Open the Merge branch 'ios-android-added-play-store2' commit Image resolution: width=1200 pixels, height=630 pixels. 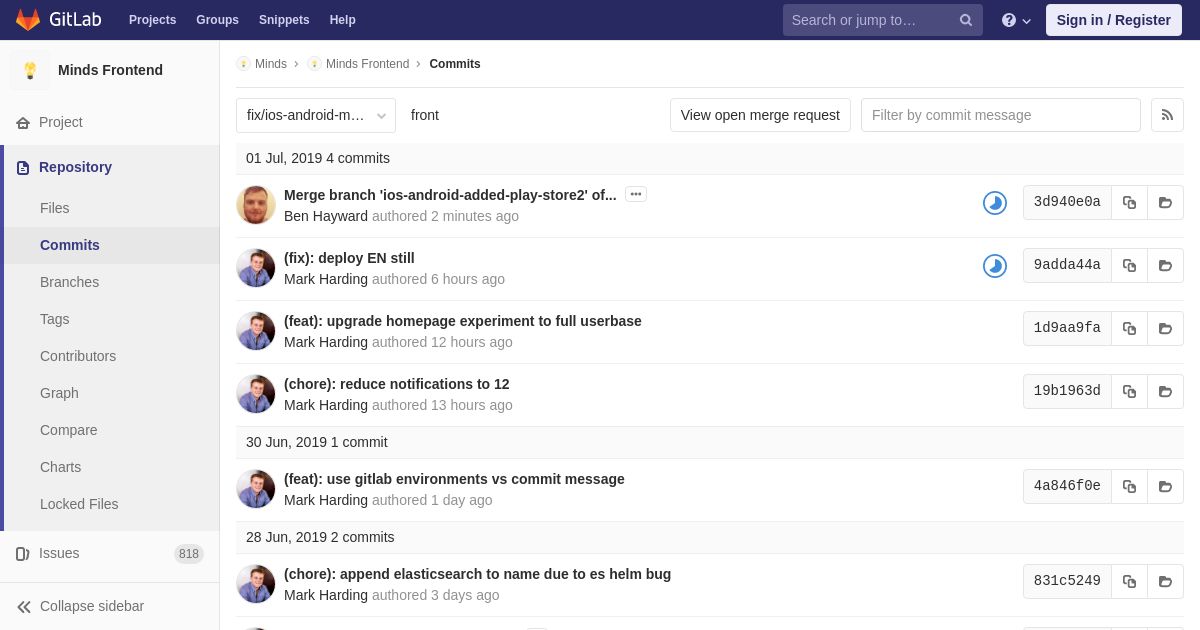[x=450, y=195]
